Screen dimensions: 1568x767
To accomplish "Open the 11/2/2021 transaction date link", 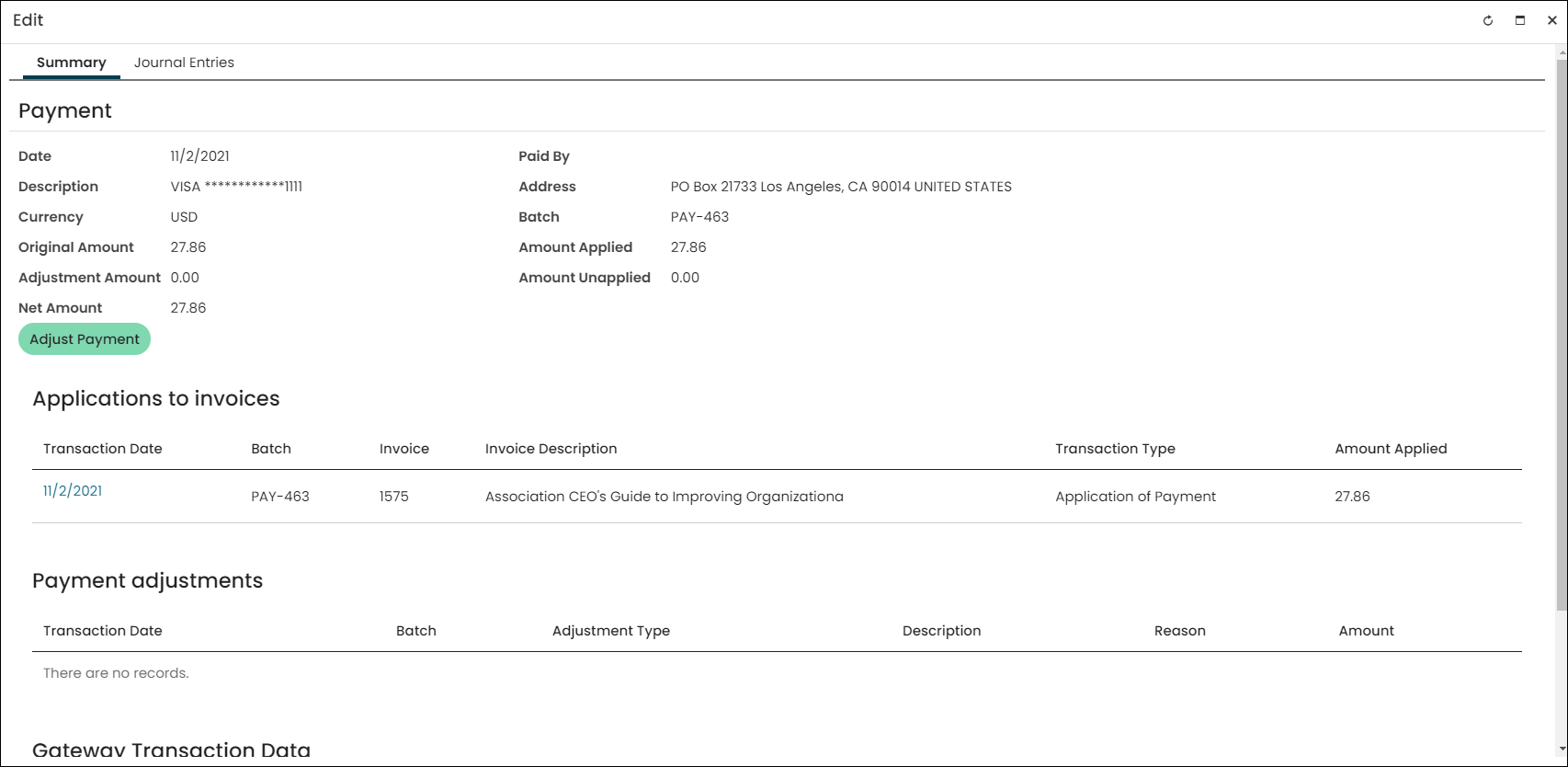I will pos(73,491).
